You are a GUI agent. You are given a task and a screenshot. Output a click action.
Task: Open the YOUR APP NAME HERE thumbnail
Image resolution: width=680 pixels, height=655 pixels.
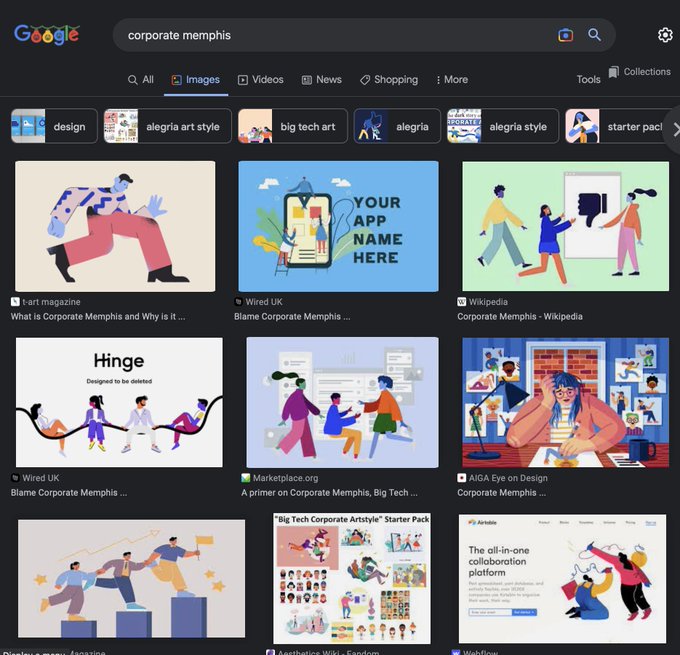pos(338,226)
